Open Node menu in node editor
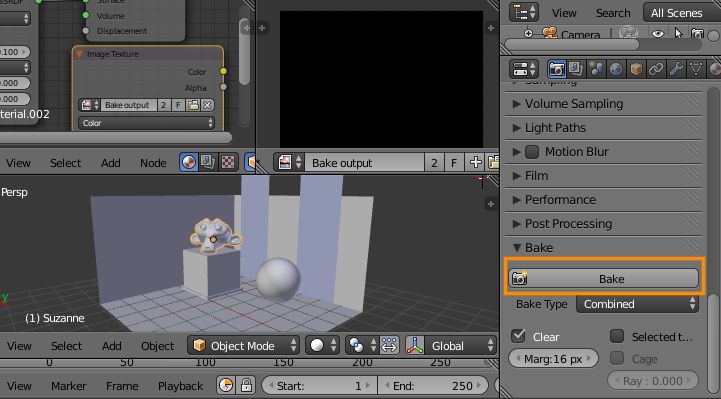721x399 pixels. pos(153,163)
